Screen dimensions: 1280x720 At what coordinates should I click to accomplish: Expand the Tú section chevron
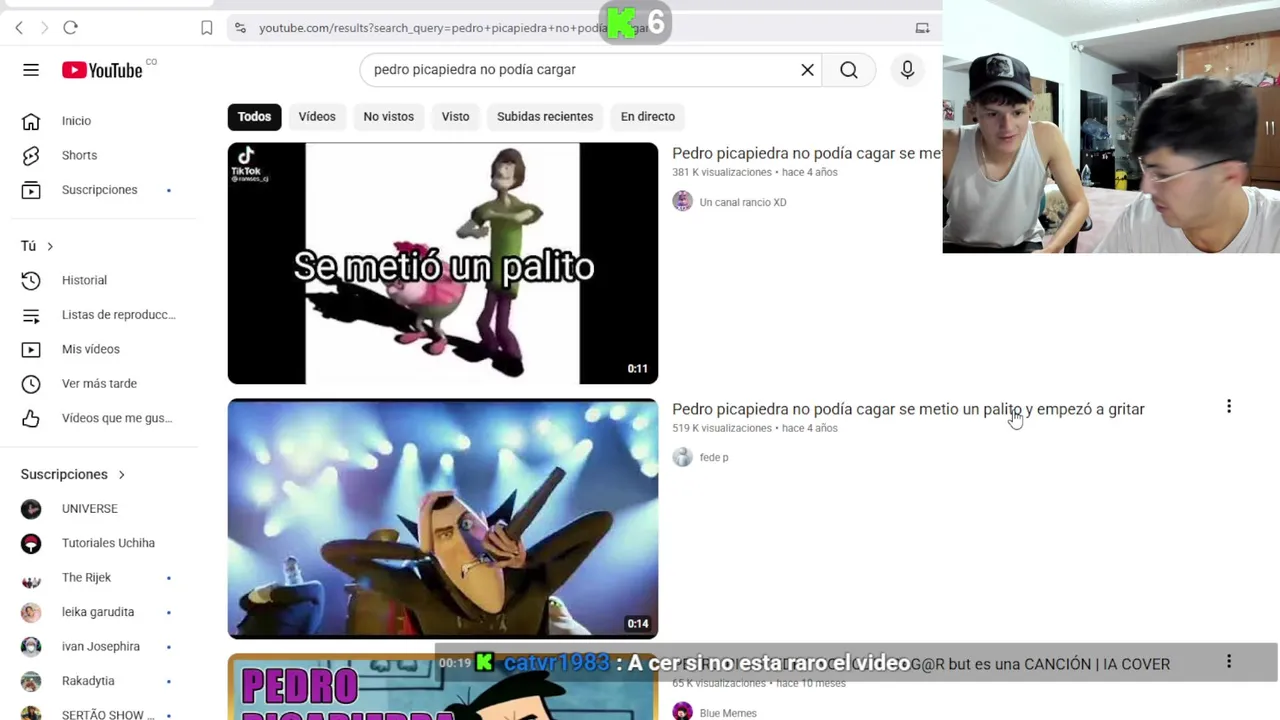(49, 246)
